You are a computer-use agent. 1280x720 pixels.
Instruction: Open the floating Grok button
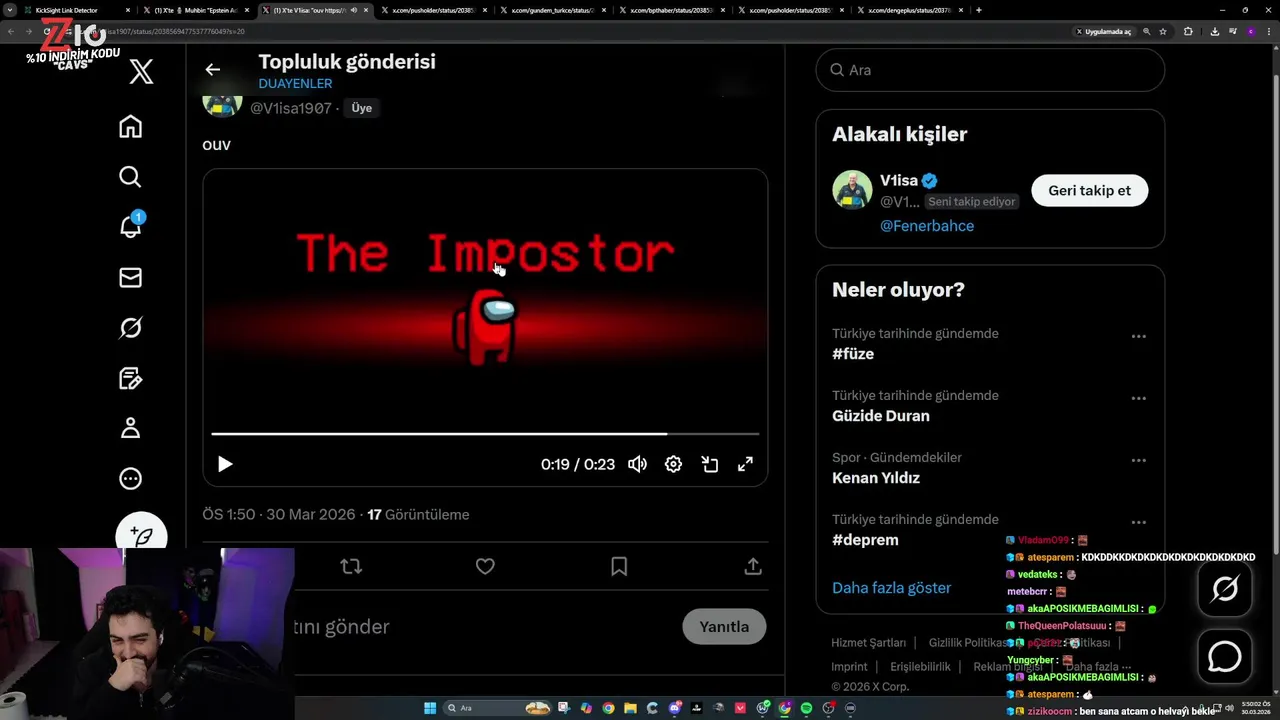pos(1225,589)
